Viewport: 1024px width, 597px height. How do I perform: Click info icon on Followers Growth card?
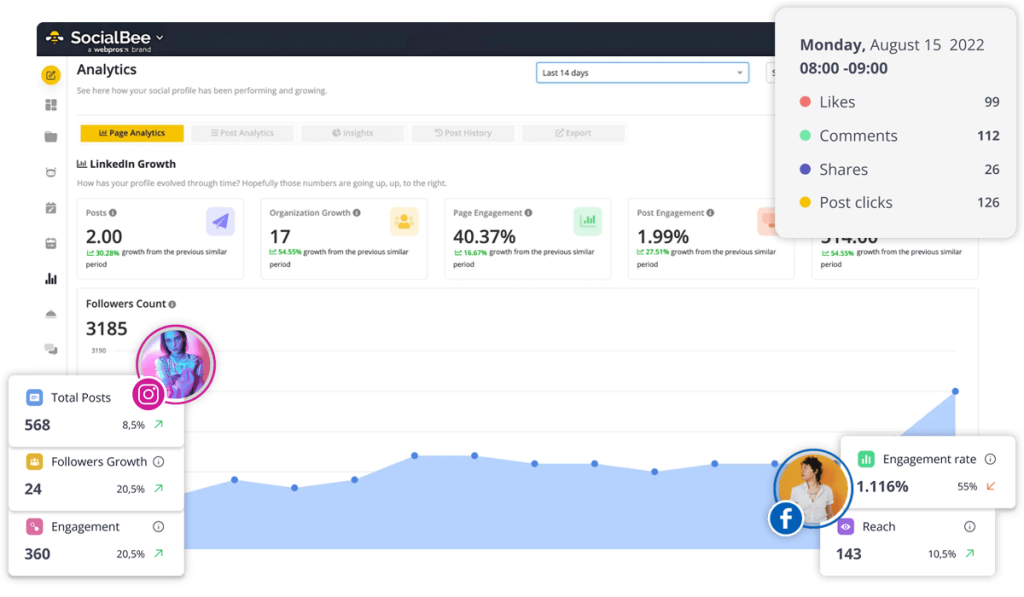click(x=159, y=462)
